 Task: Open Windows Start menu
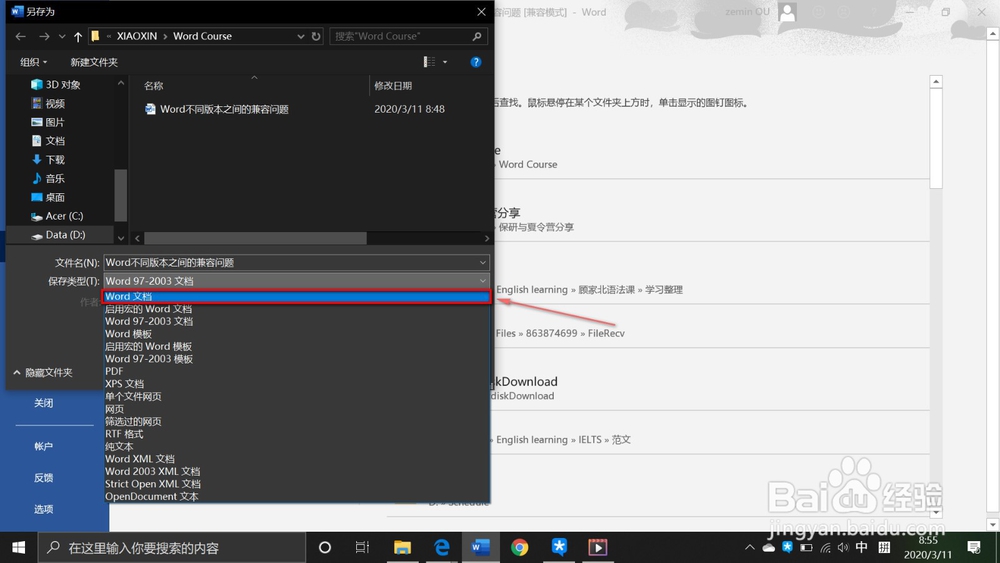coord(18,548)
